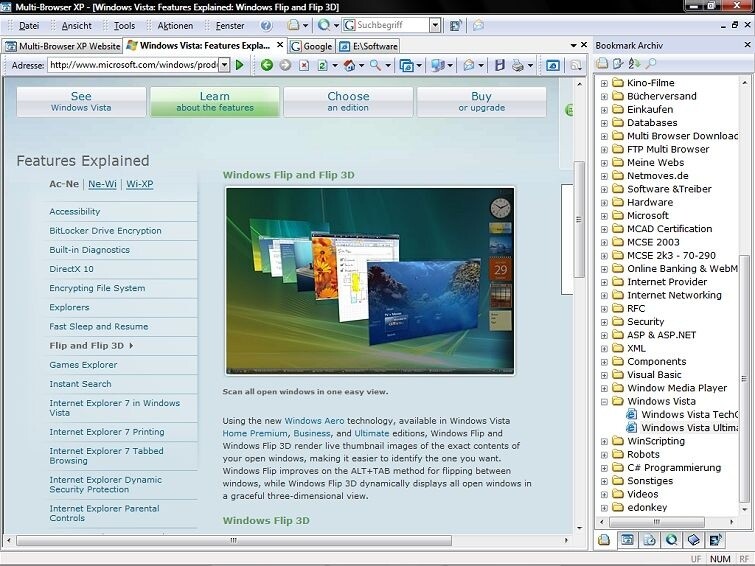This screenshot has height=566, width=755.
Task: Click the Buy or upgrade button
Action: (482, 102)
